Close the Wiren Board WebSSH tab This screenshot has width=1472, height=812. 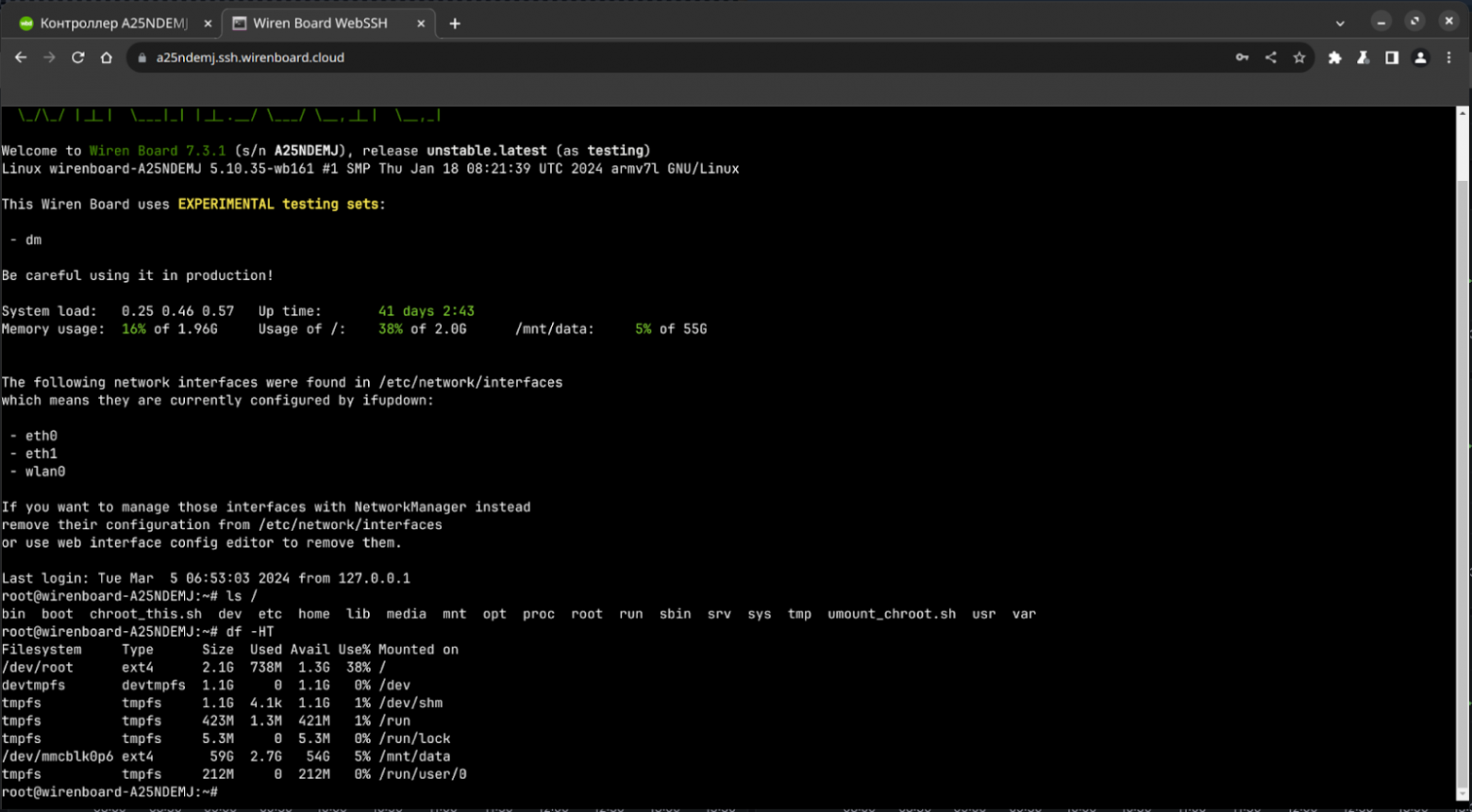click(421, 24)
